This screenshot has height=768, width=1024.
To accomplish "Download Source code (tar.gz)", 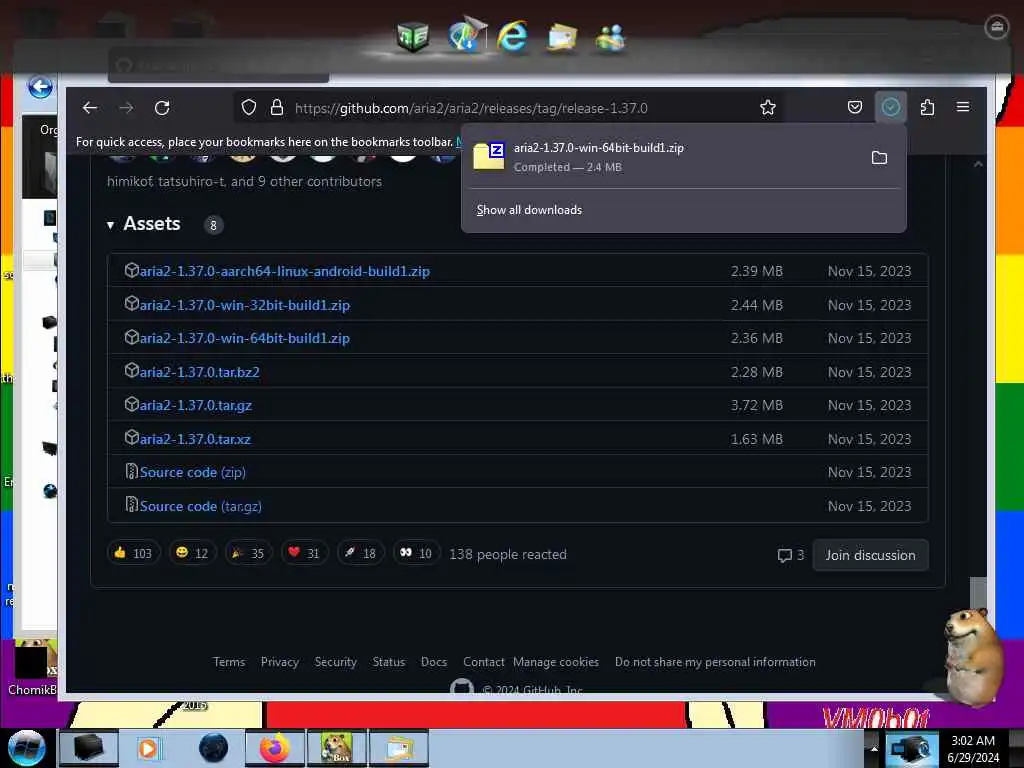I will coord(200,506).
